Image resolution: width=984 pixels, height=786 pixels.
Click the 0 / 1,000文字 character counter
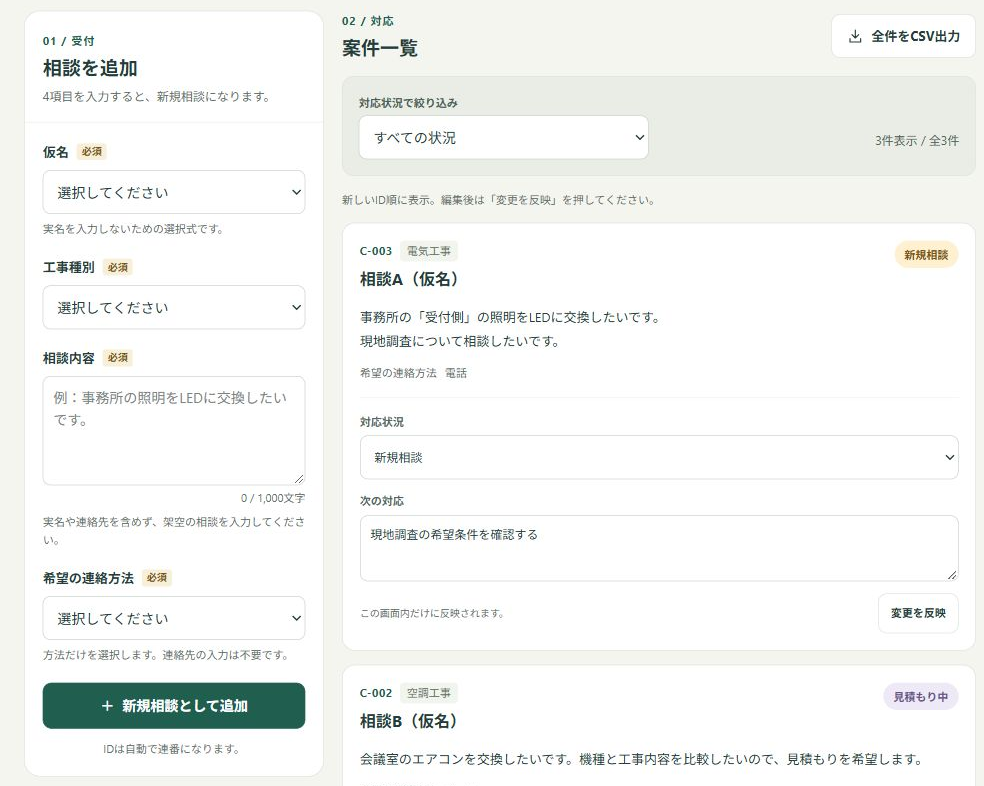pyautogui.click(x=273, y=498)
